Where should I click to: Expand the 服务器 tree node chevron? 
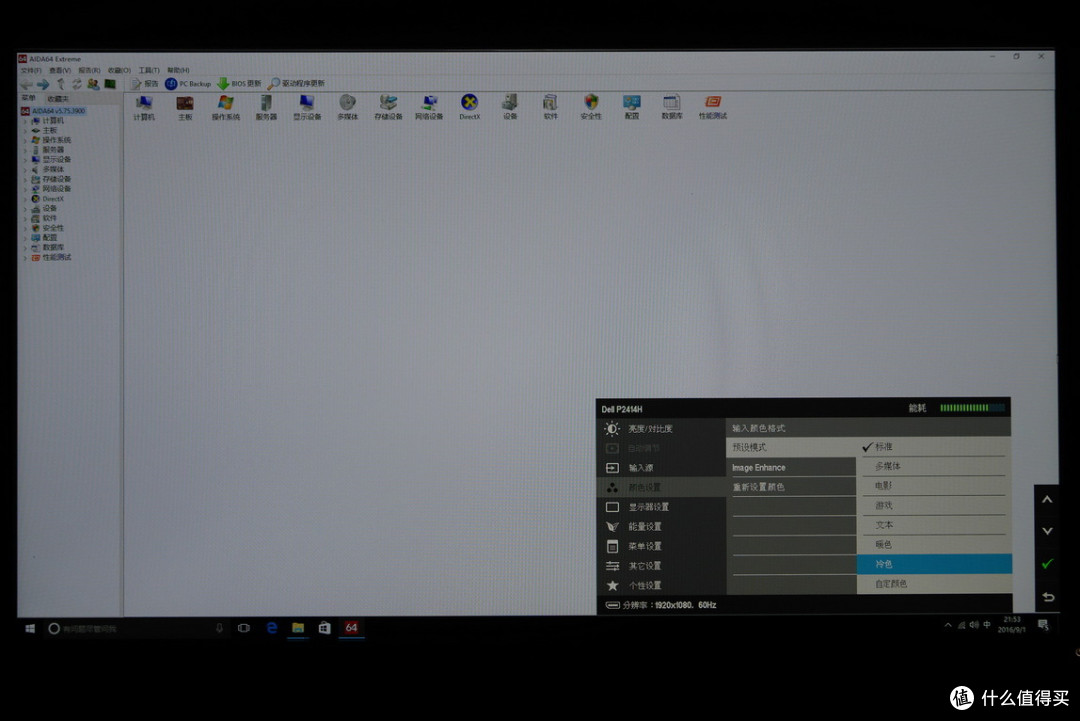25,150
